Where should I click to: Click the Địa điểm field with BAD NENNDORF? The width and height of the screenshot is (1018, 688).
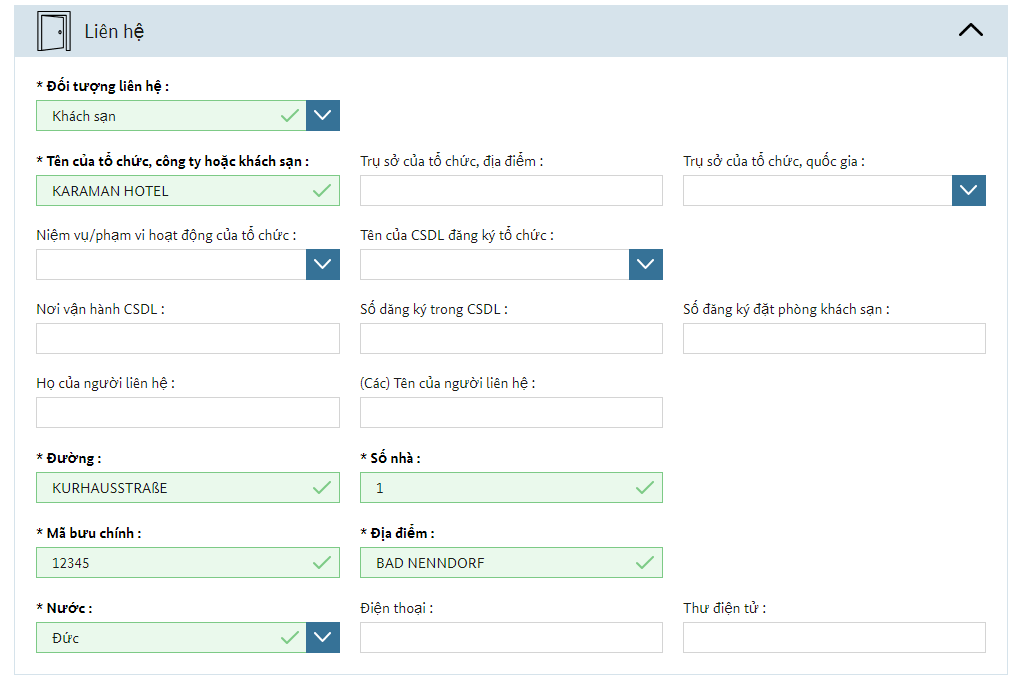point(500,563)
